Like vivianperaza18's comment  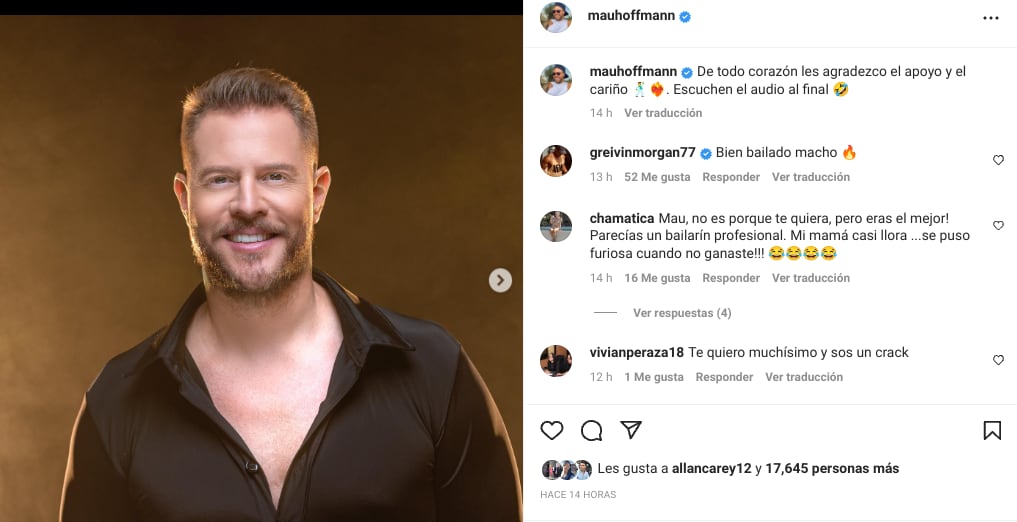pos(998,360)
